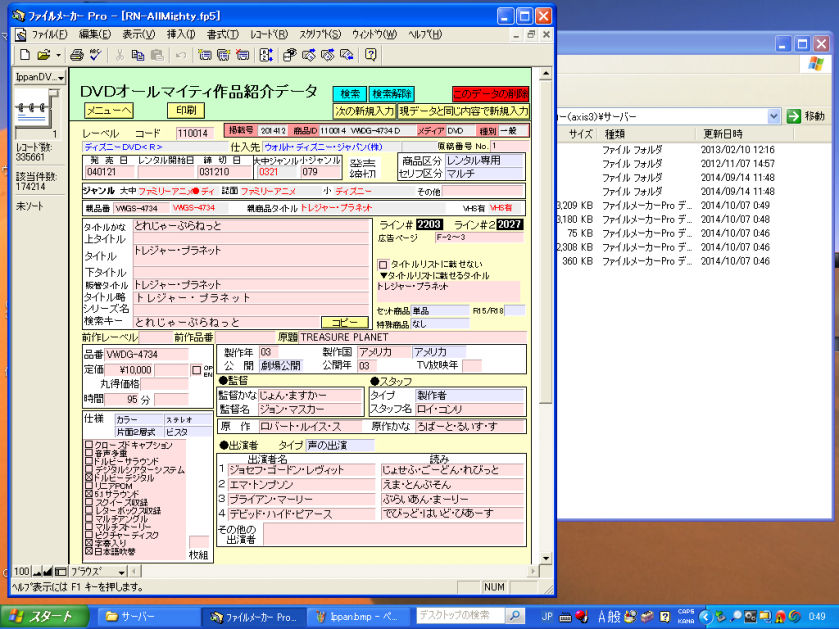Click the 原題 TREASURE PLANET field
Screen dimensions: 839x629
tap(412, 337)
